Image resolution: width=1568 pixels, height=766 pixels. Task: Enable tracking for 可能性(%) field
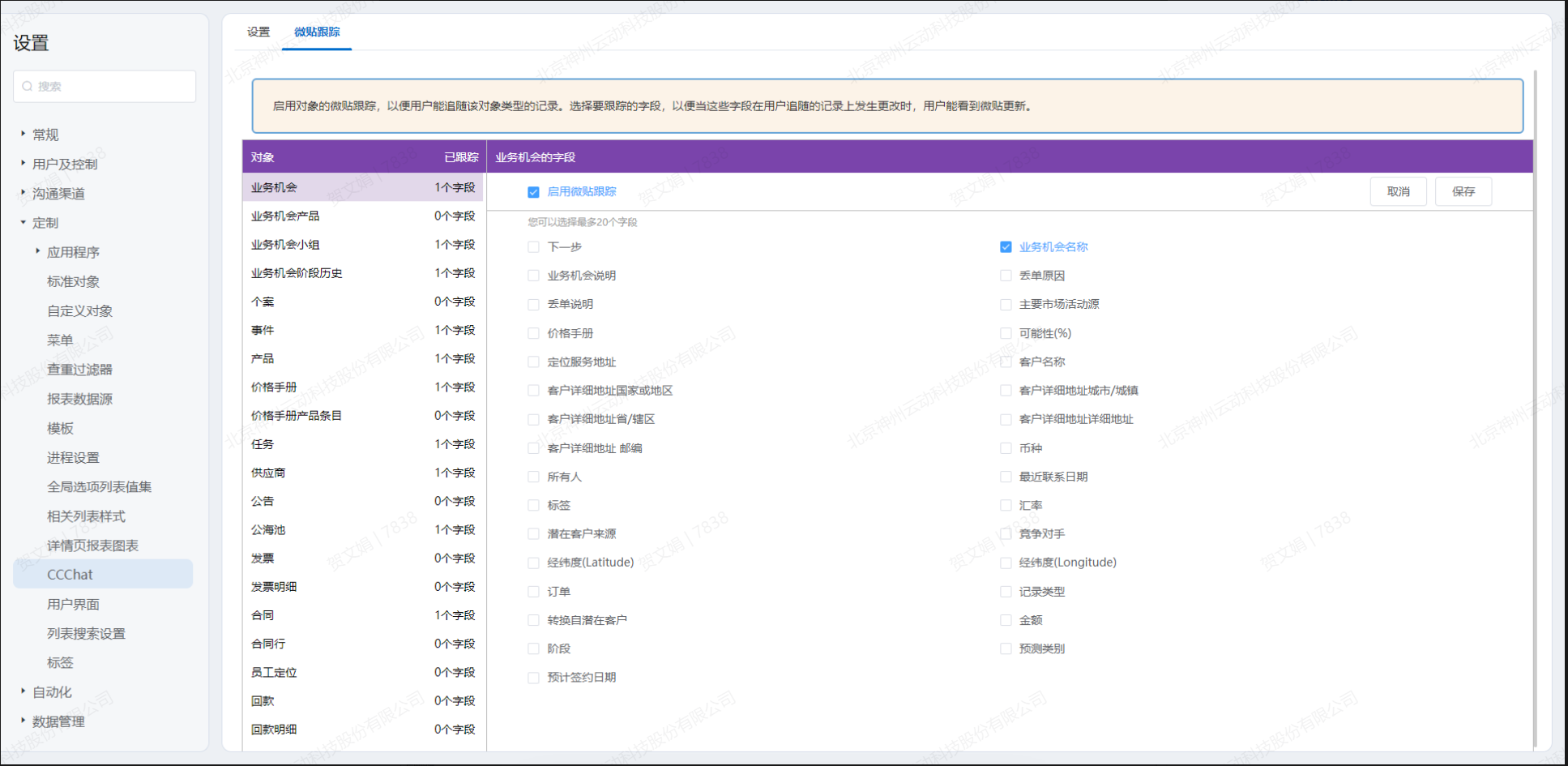[1006, 333]
